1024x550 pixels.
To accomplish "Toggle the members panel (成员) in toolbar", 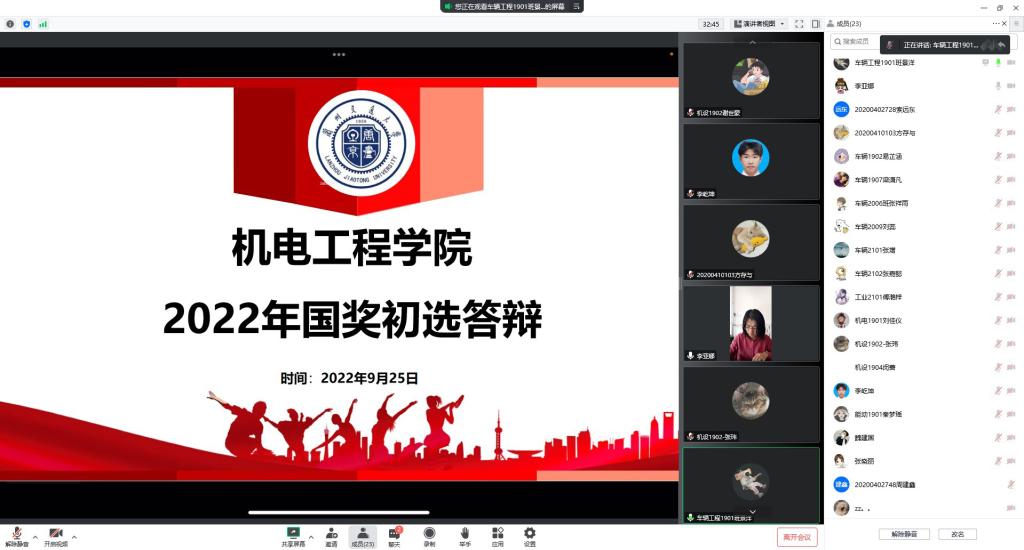I will pos(362,535).
